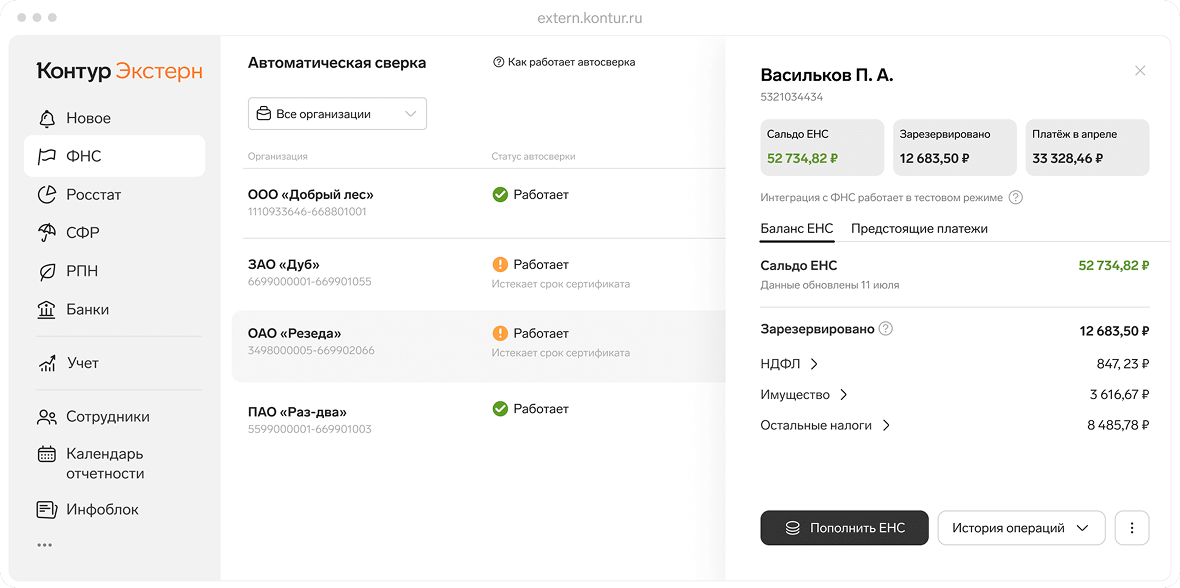Open the three-dot options menu
Image resolution: width=1180 pixels, height=588 pixels.
(x=1131, y=527)
